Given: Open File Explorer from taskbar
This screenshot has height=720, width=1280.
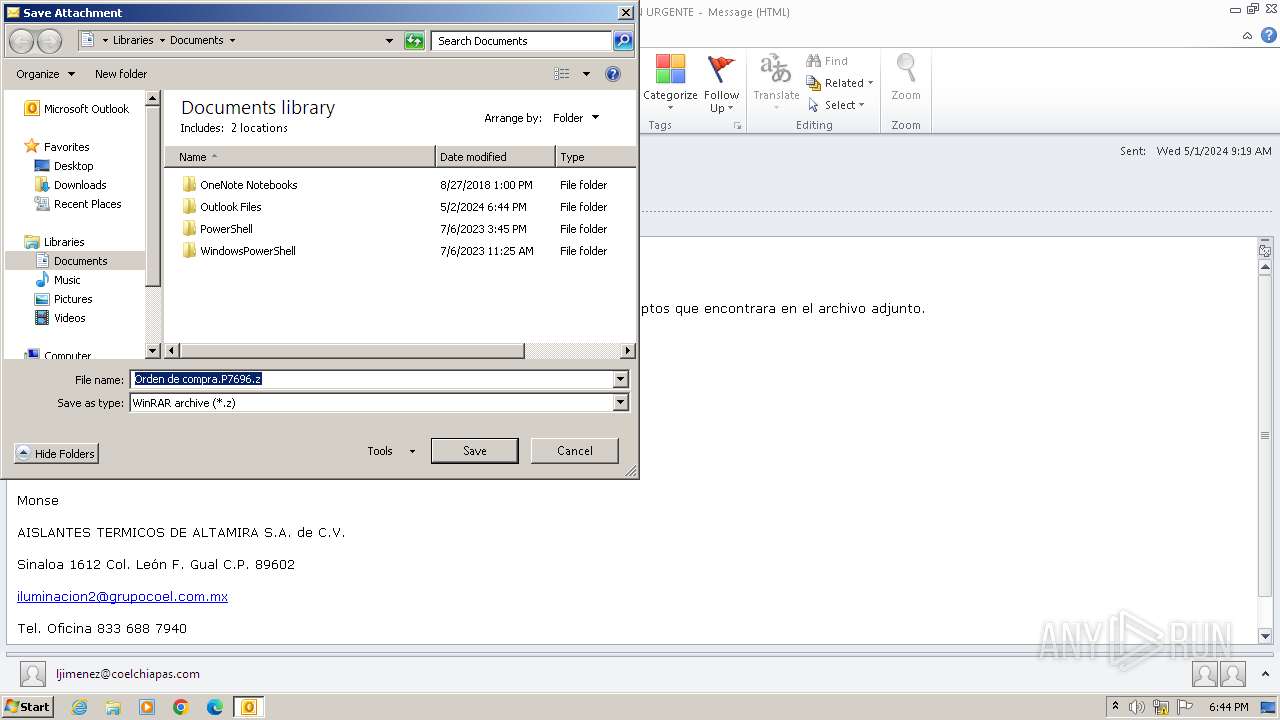Looking at the screenshot, I should 113,707.
